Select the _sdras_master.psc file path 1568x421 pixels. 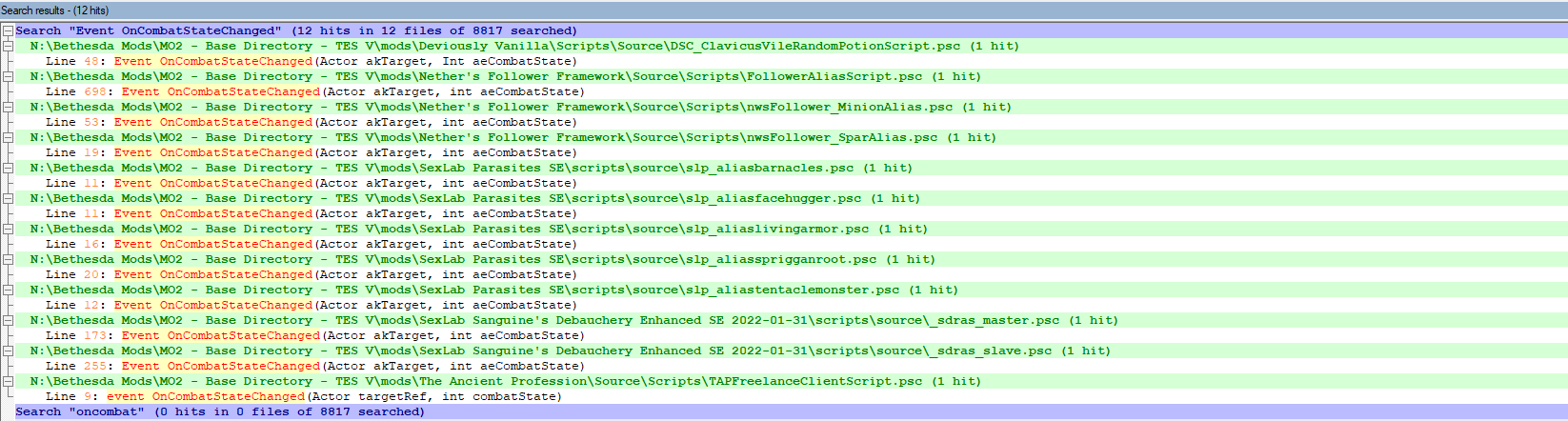click(x=573, y=320)
